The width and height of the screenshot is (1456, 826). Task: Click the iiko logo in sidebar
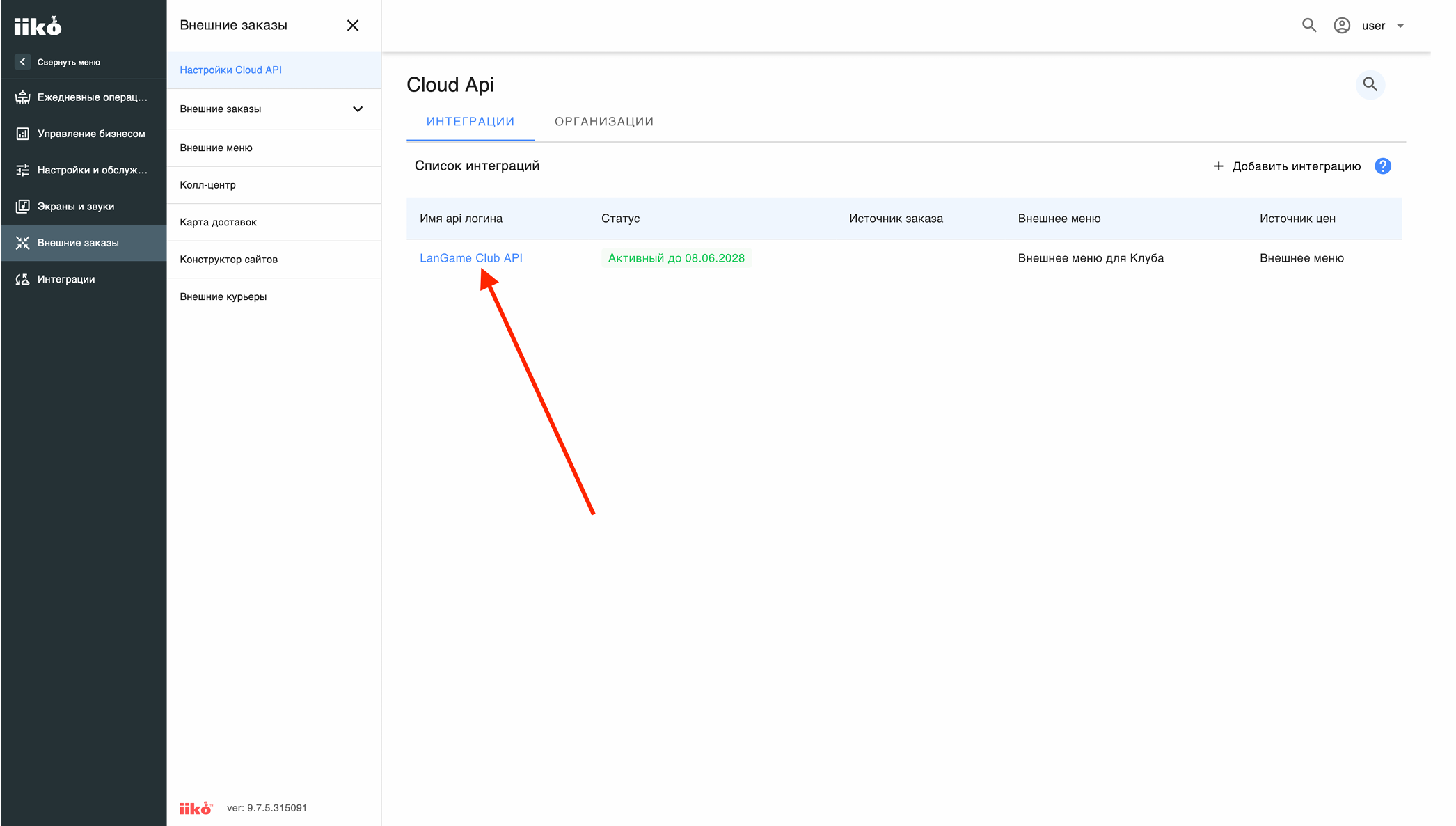[x=38, y=26]
